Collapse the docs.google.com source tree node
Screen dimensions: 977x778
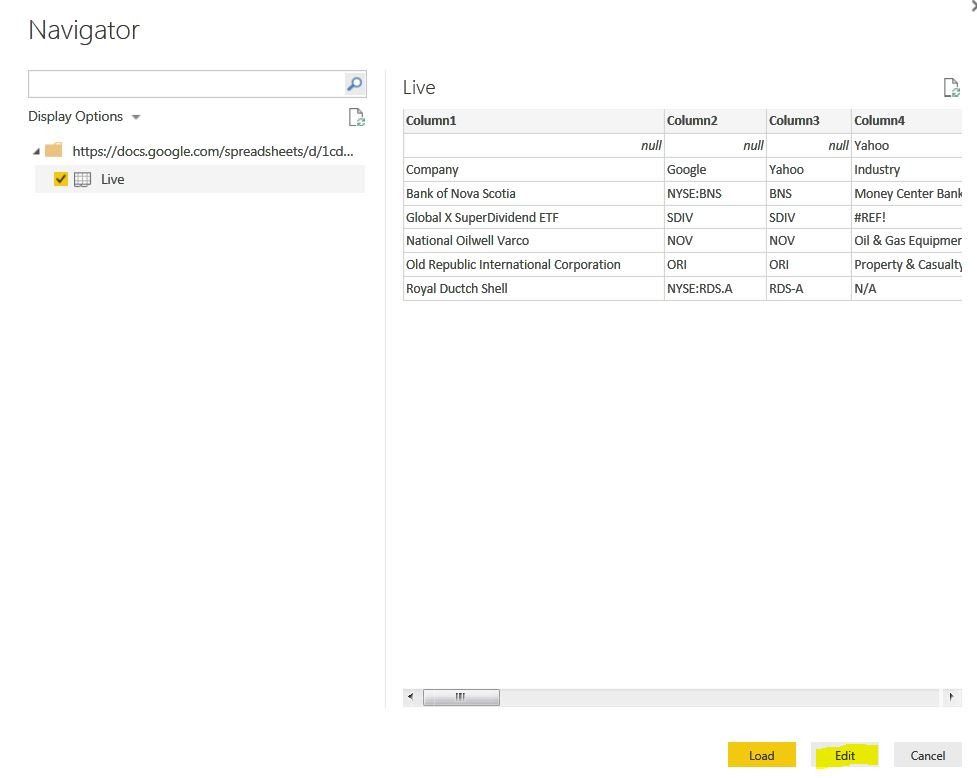(37, 152)
